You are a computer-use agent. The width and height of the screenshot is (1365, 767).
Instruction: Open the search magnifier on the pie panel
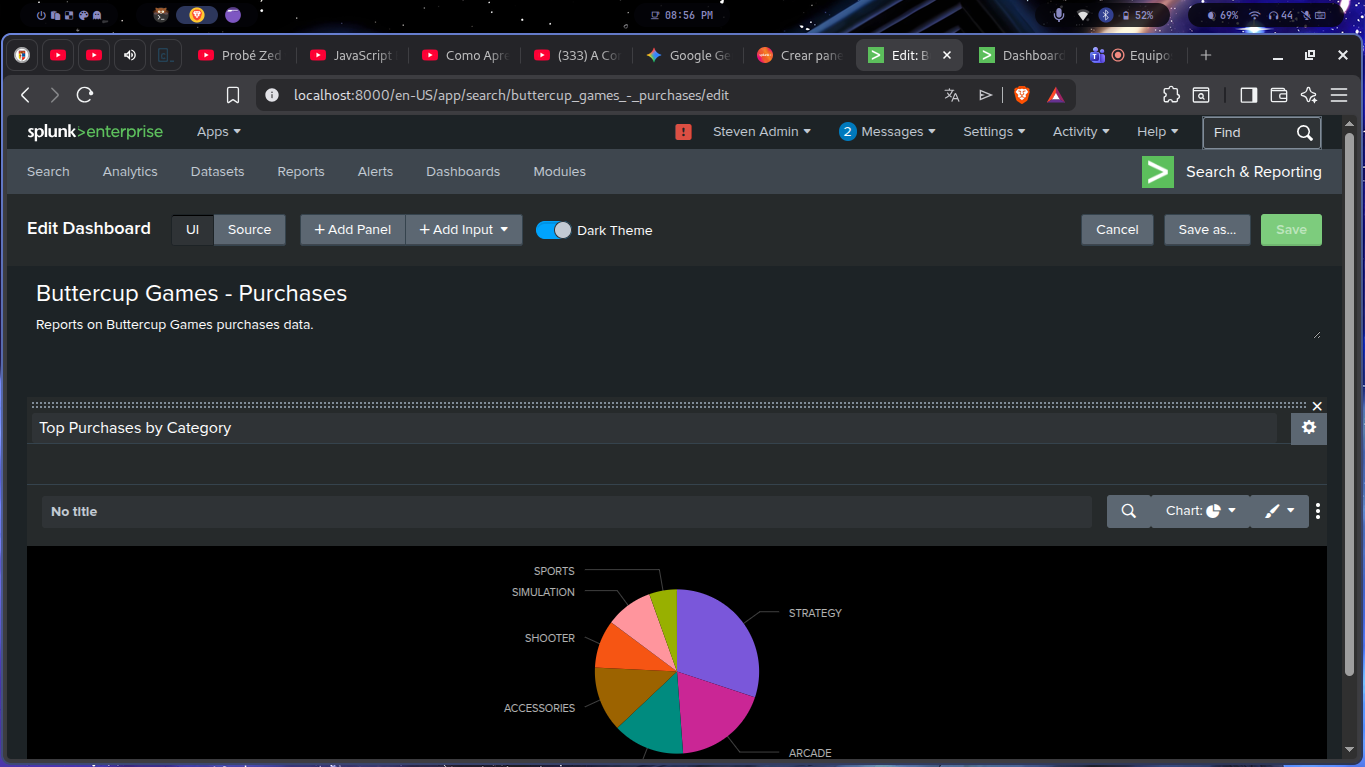click(1129, 511)
